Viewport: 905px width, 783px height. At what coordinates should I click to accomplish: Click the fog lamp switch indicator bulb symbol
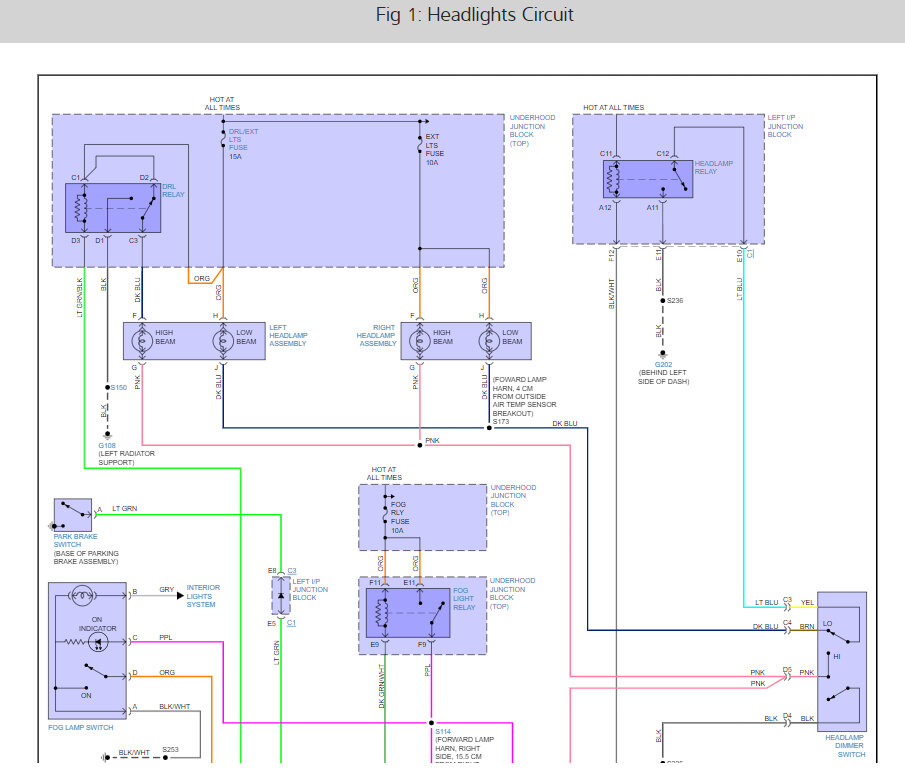(x=82, y=595)
